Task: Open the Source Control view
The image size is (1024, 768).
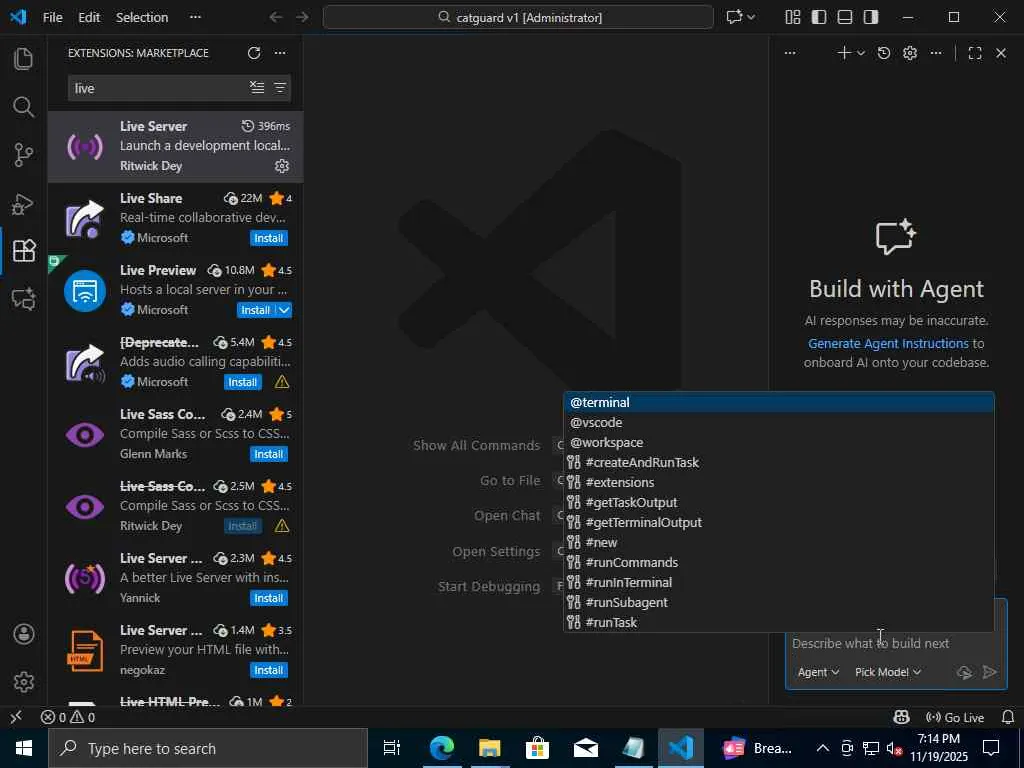Action: (x=24, y=155)
